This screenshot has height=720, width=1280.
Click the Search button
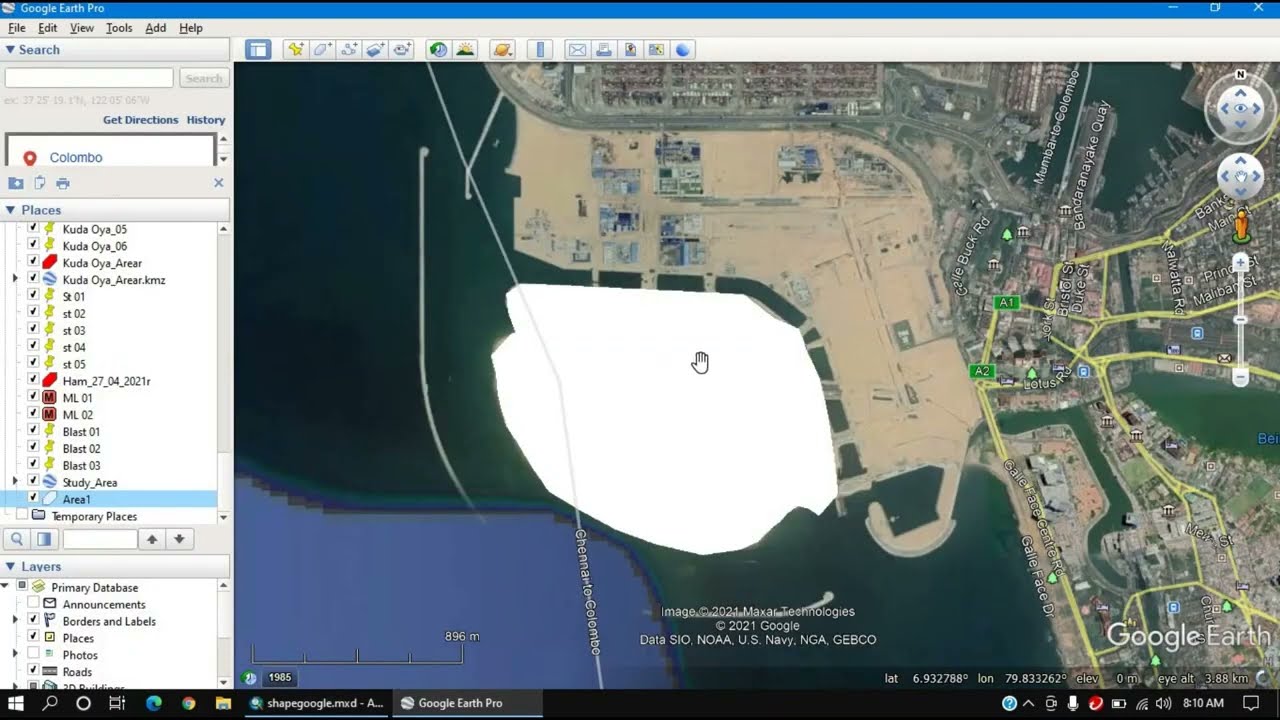(x=204, y=78)
